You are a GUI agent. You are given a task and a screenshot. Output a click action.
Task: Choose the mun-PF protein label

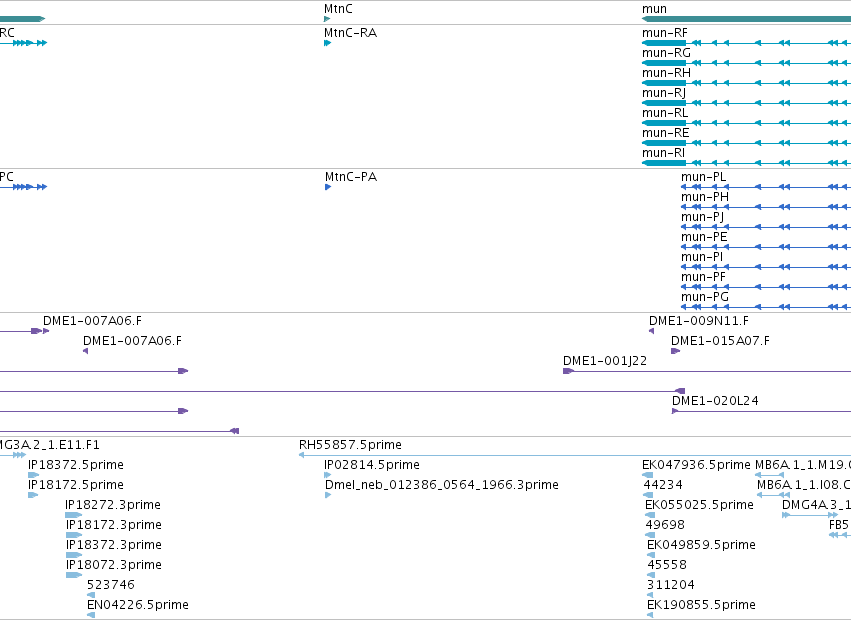point(703,278)
